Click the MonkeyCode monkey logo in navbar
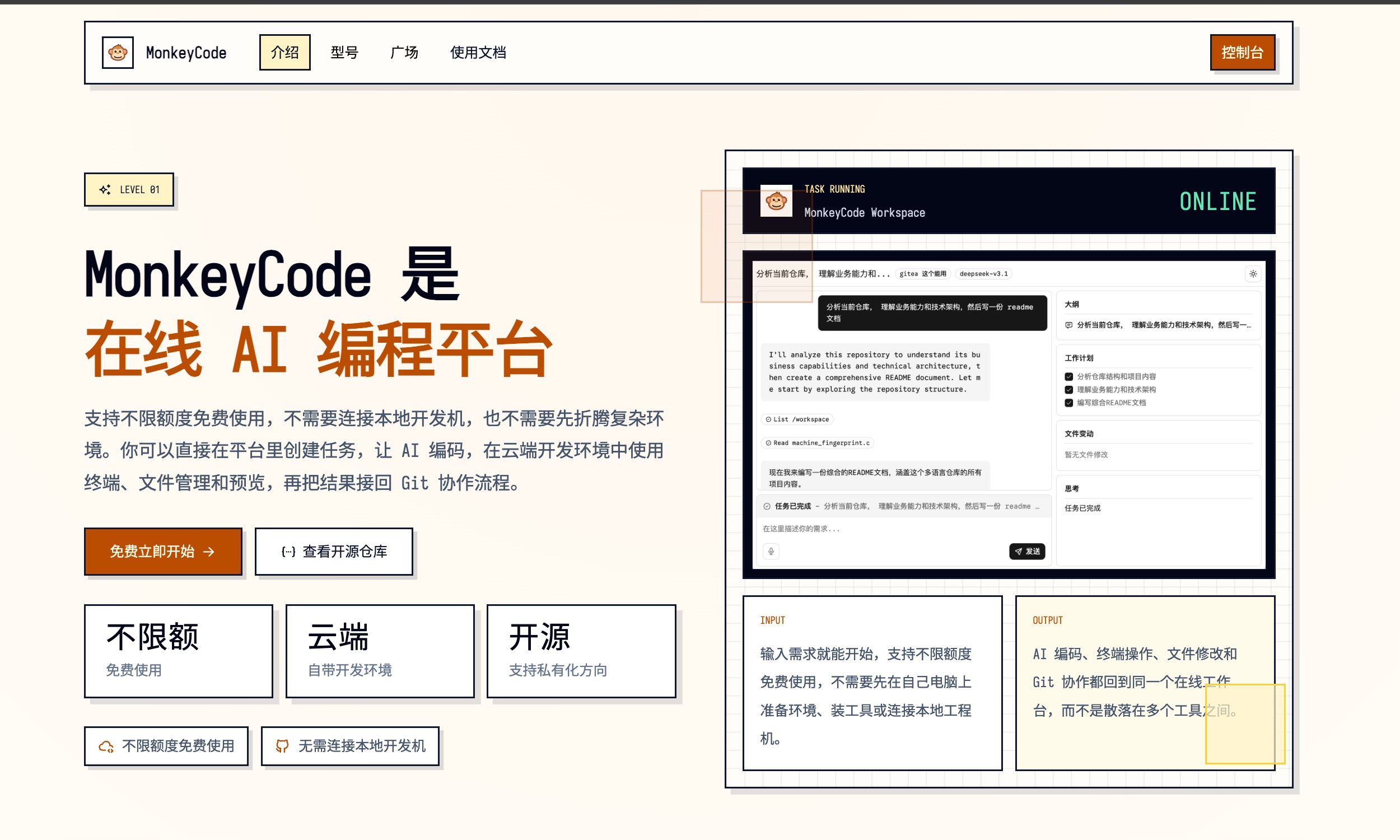The width and height of the screenshot is (1400, 840). [x=118, y=53]
